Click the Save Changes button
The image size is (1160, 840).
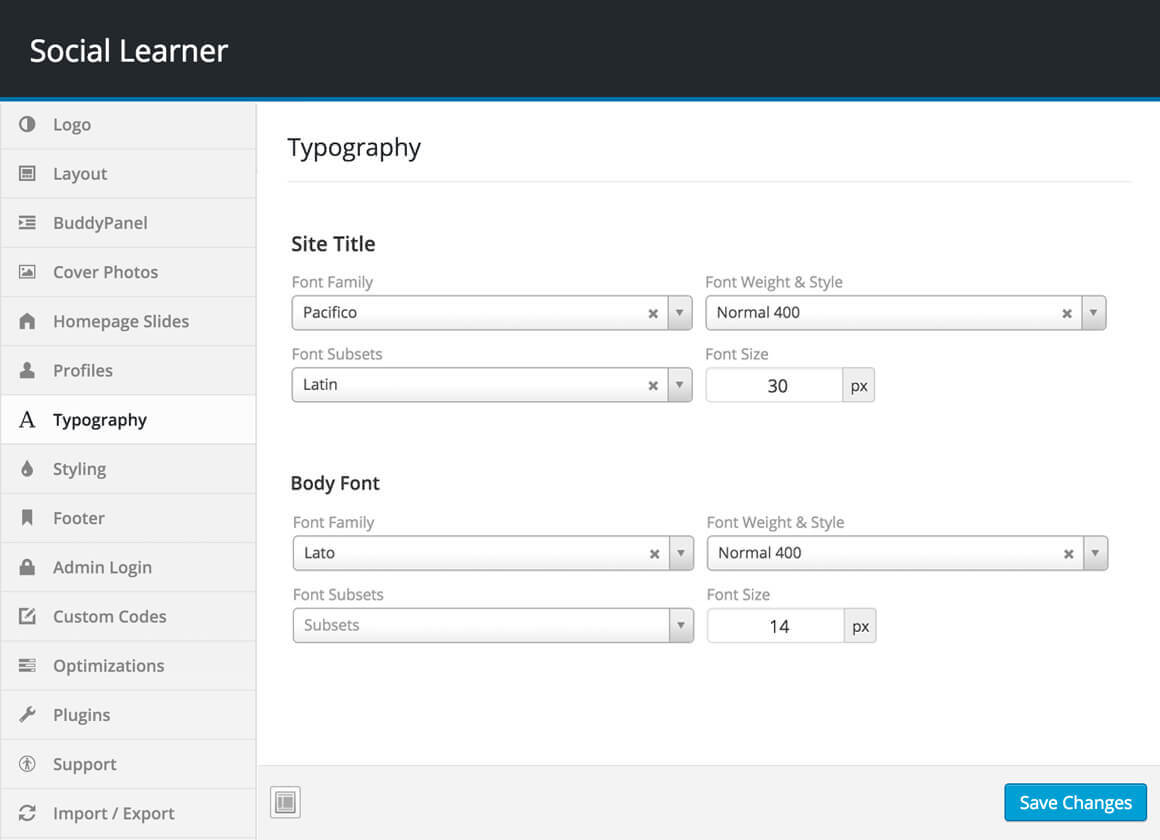pyautogui.click(x=1075, y=803)
